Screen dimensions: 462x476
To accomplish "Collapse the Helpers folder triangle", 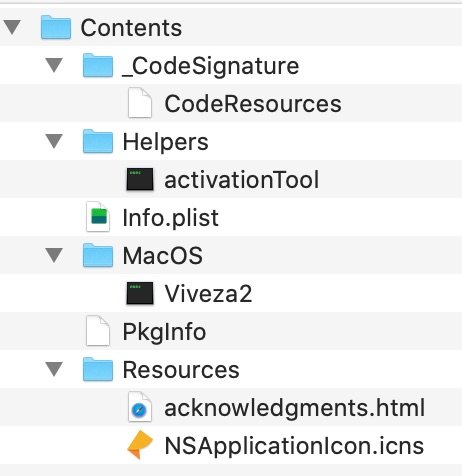I will (x=54, y=141).
